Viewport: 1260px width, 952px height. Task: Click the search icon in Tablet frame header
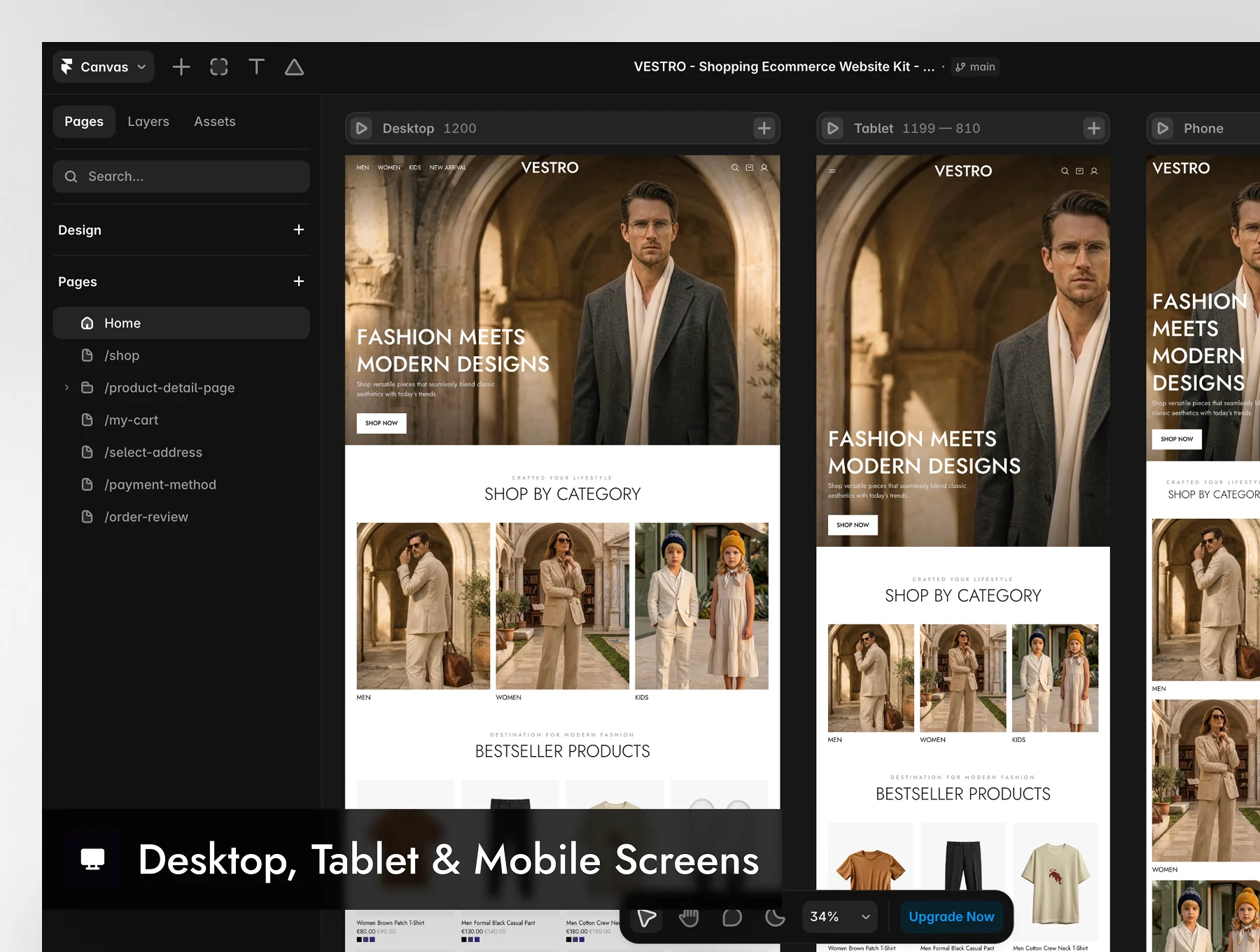pos(1065,171)
